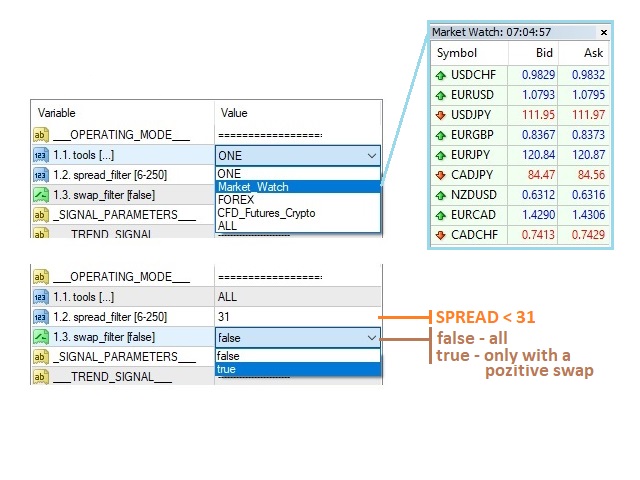Click the green icon beside upper swap_filter
Image resolution: width=640 pixels, height=480 pixels.
click(x=41, y=195)
